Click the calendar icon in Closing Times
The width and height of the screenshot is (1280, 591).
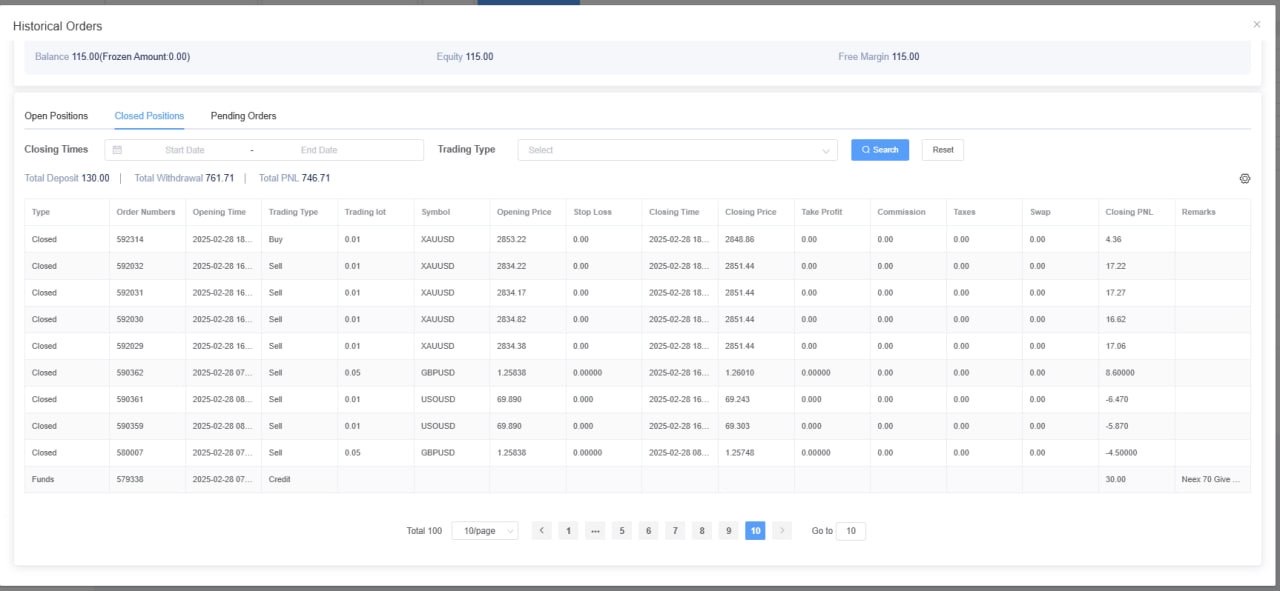(x=117, y=150)
